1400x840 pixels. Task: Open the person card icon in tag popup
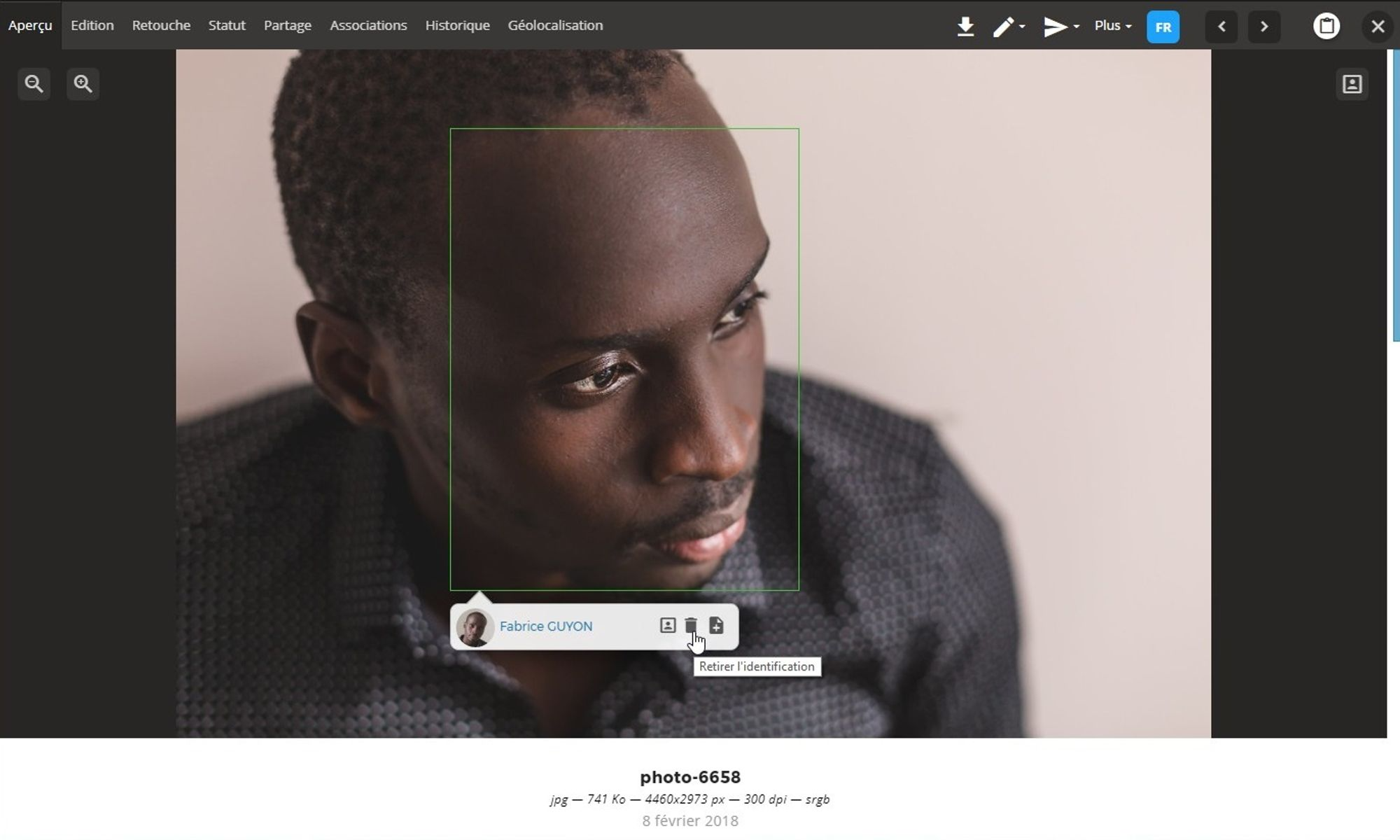[668, 625]
